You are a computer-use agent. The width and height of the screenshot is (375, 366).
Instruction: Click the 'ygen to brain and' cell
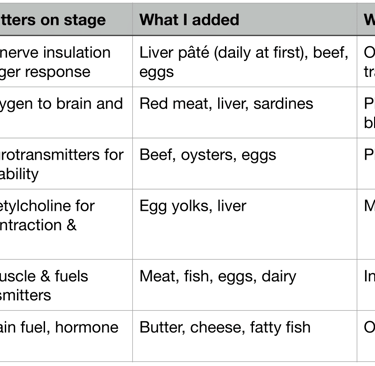pyautogui.click(x=66, y=112)
